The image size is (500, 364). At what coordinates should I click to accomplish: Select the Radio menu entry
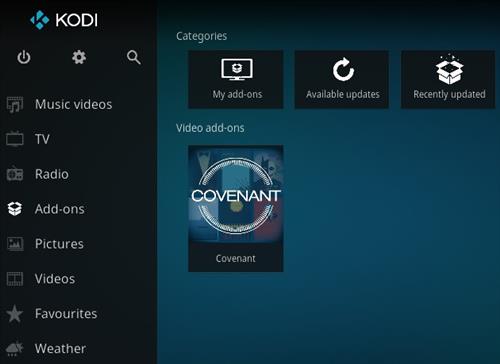(x=52, y=174)
